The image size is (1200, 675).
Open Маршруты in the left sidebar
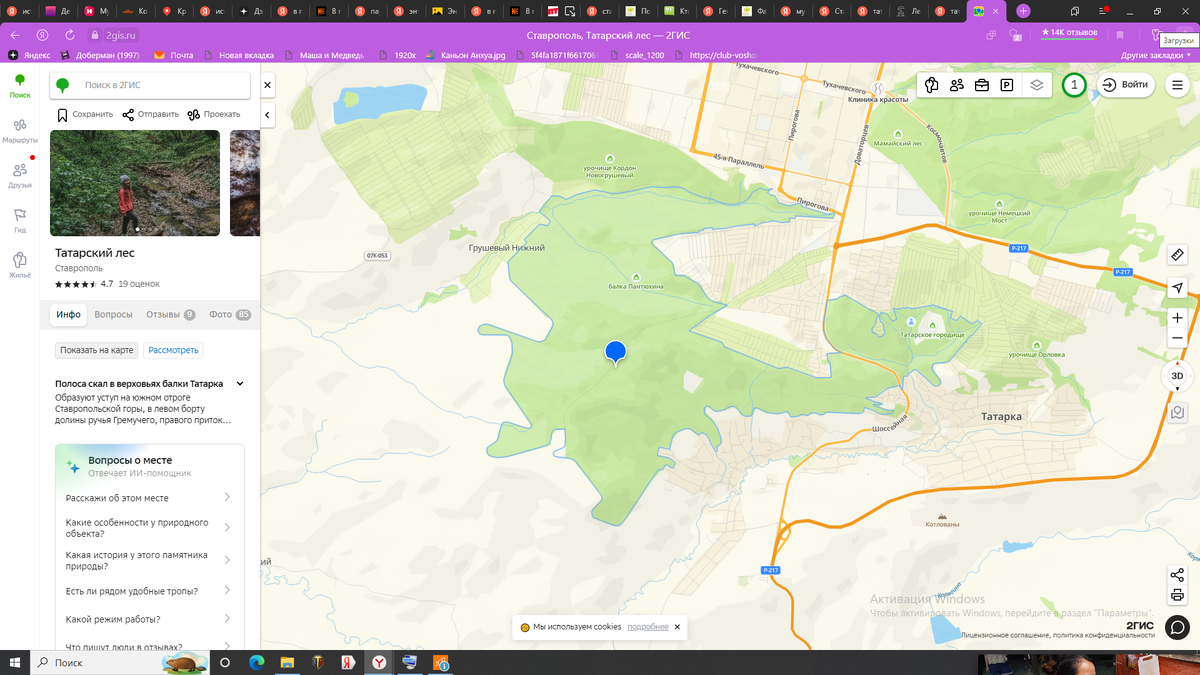19,130
